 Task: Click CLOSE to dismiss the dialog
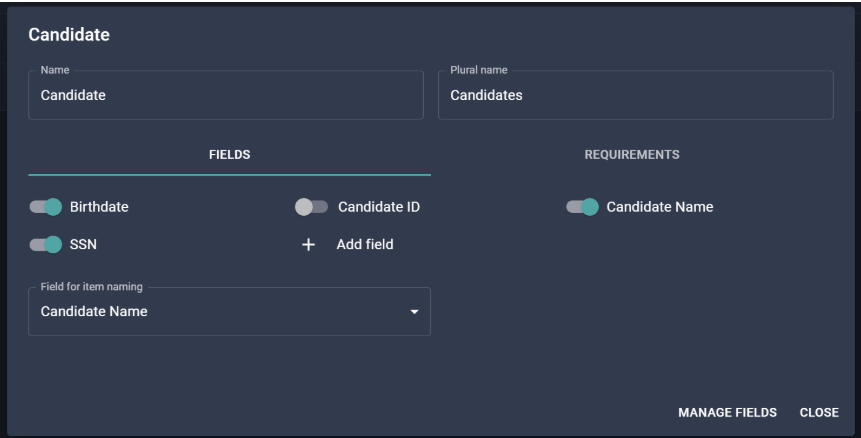click(x=819, y=413)
